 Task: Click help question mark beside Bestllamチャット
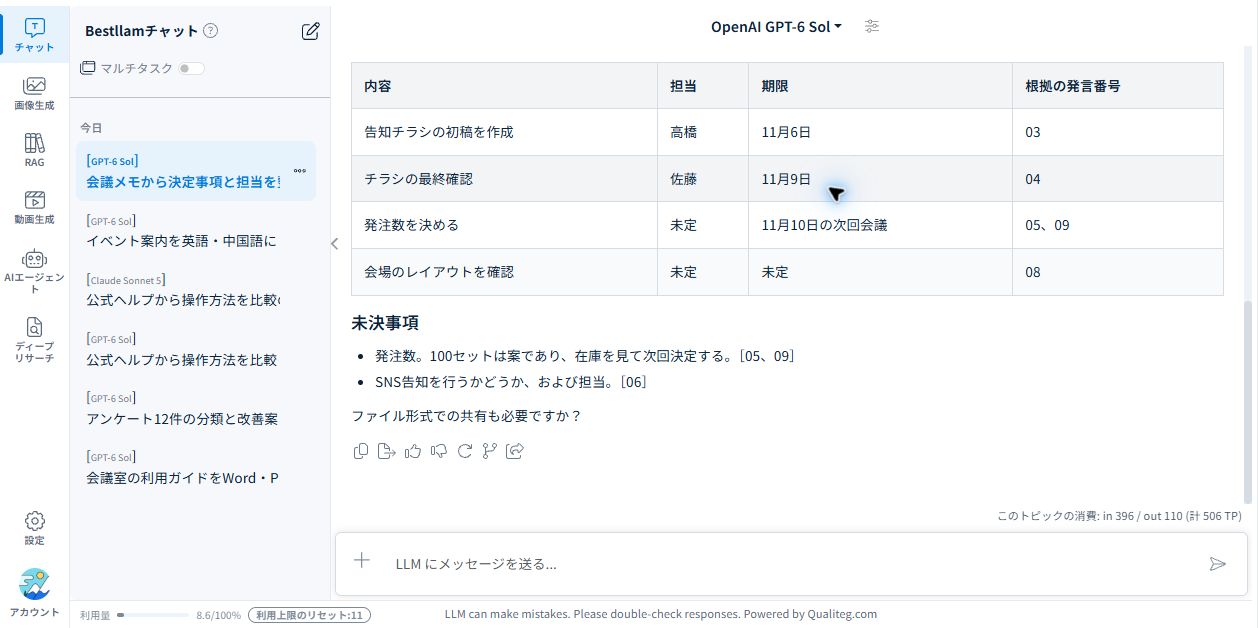(210, 31)
